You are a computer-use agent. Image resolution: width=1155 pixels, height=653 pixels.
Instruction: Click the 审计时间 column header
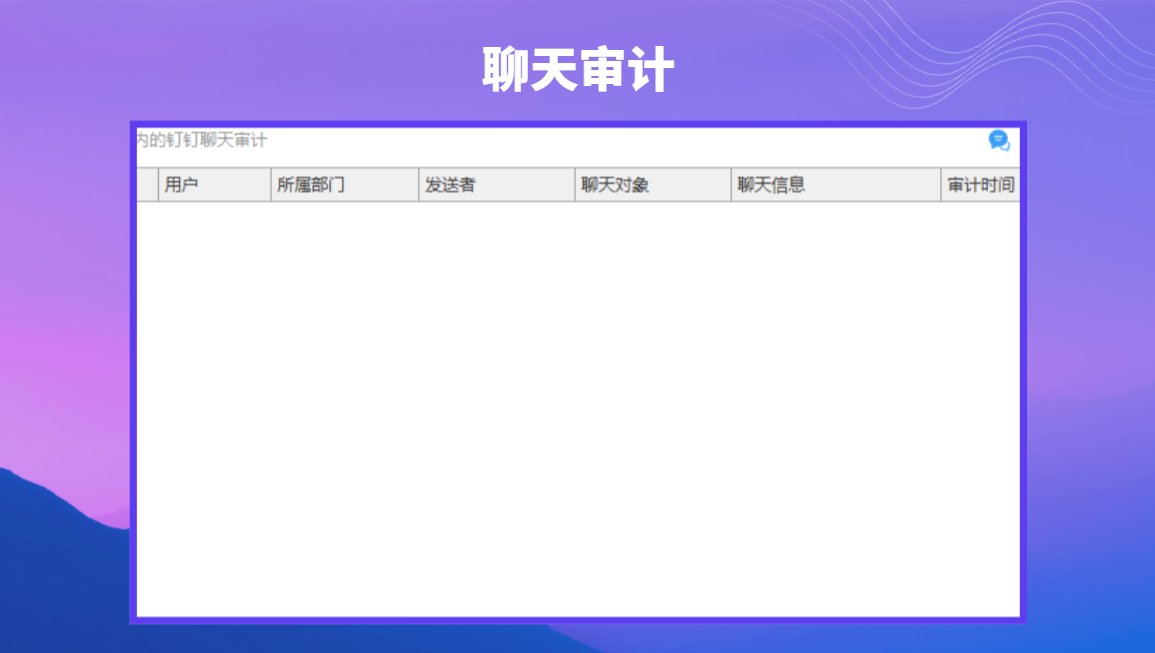[x=980, y=184]
